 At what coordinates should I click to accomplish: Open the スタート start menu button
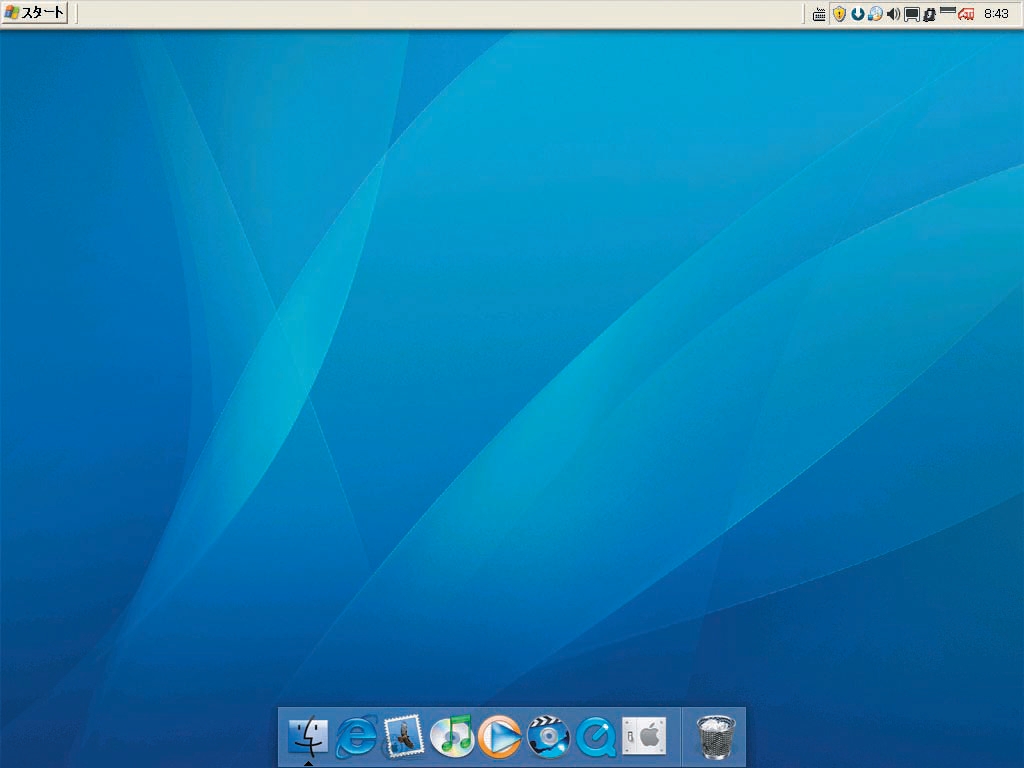pyautogui.click(x=35, y=12)
